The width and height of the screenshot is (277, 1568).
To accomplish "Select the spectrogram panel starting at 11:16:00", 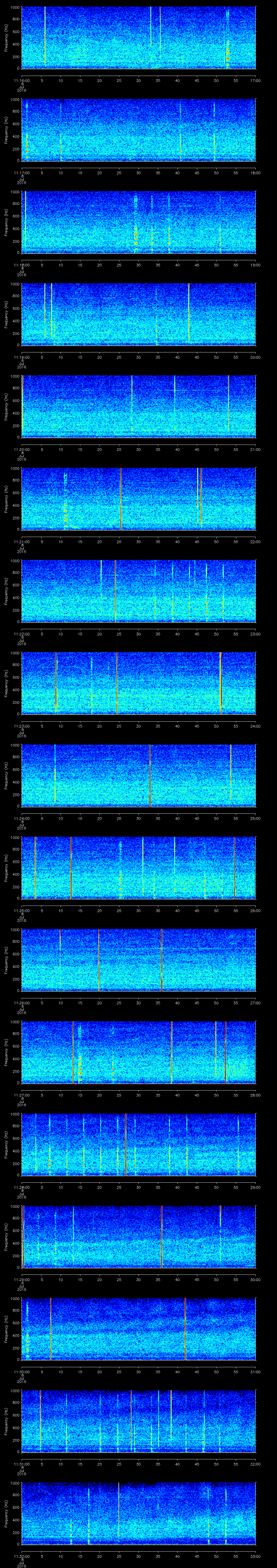I will tap(139, 38).
